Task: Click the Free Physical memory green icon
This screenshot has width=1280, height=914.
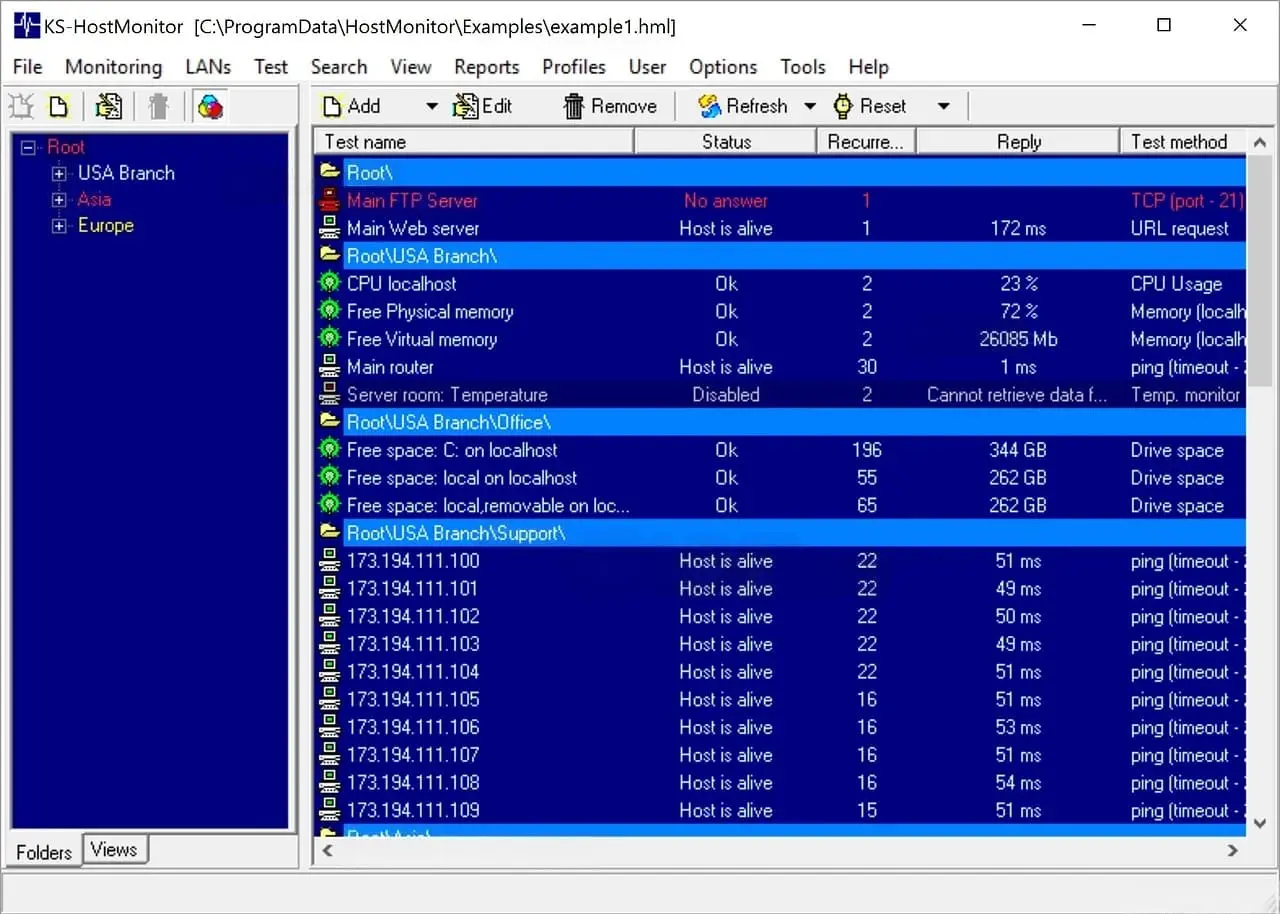Action: pos(329,311)
